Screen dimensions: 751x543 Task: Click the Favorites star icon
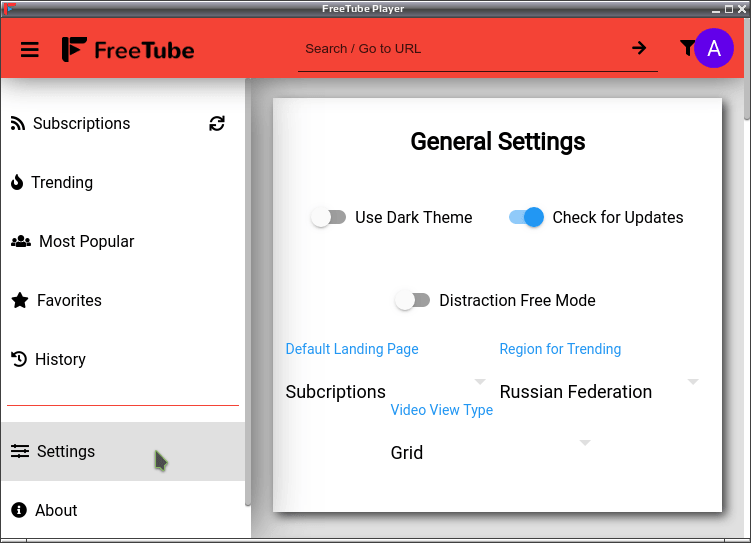[x=20, y=300]
